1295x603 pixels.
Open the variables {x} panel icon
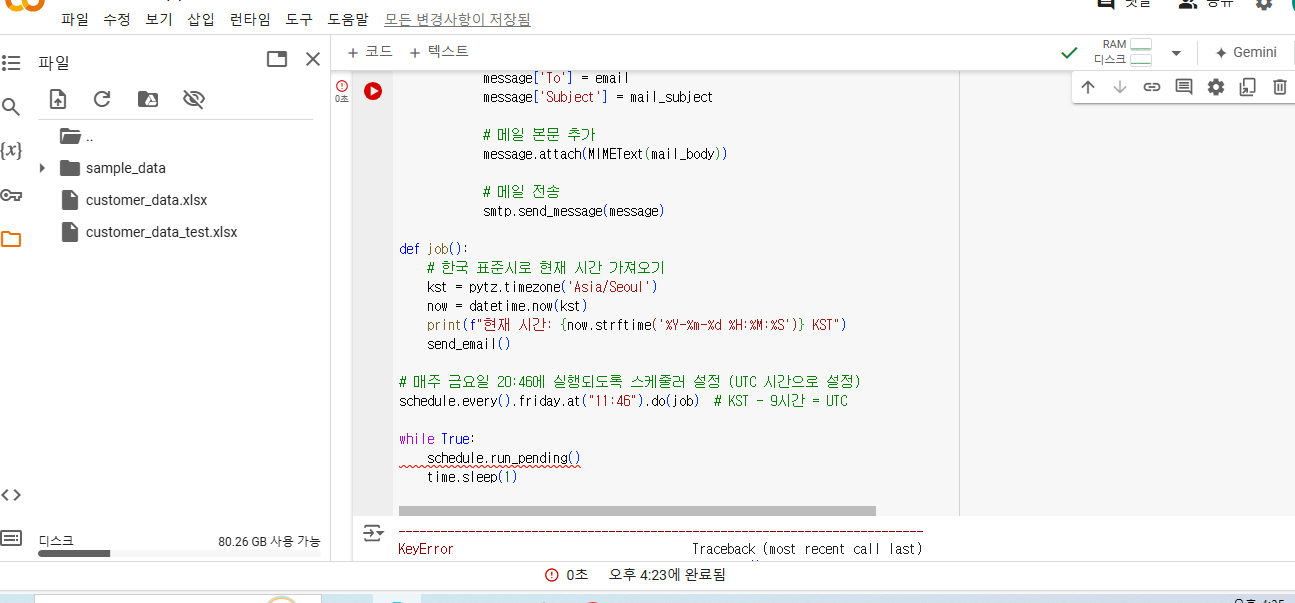pyautogui.click(x=11, y=151)
